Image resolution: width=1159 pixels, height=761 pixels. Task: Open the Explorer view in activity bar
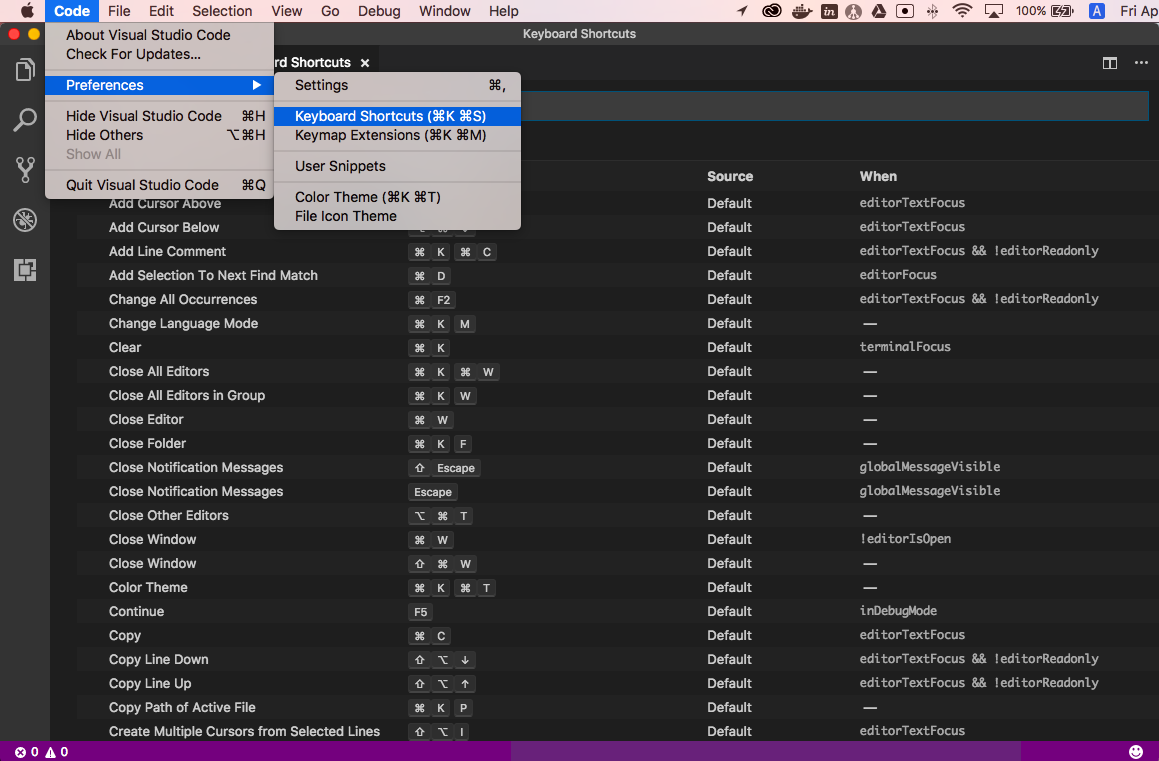pos(25,69)
